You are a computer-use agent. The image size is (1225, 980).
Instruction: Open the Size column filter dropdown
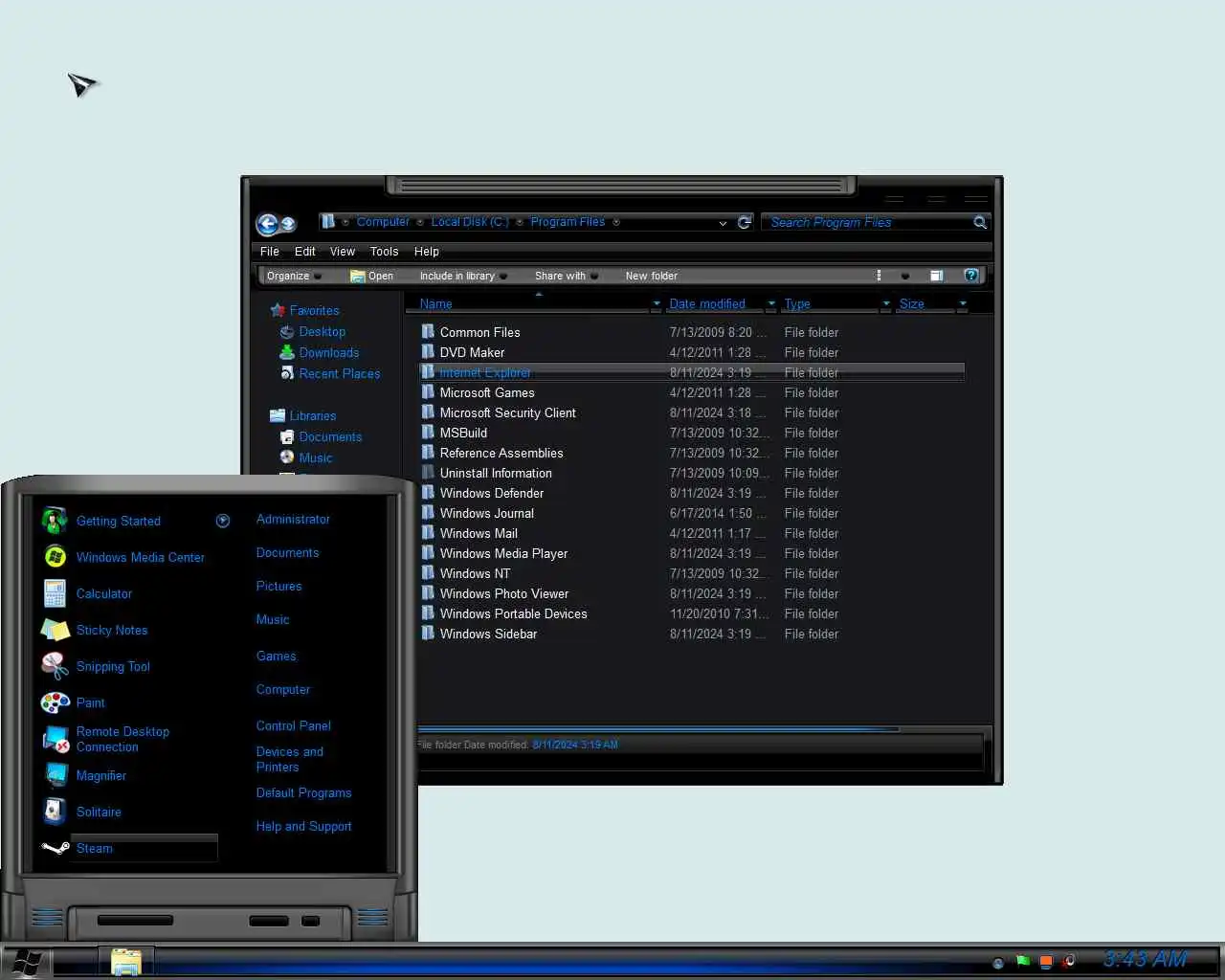(x=963, y=303)
